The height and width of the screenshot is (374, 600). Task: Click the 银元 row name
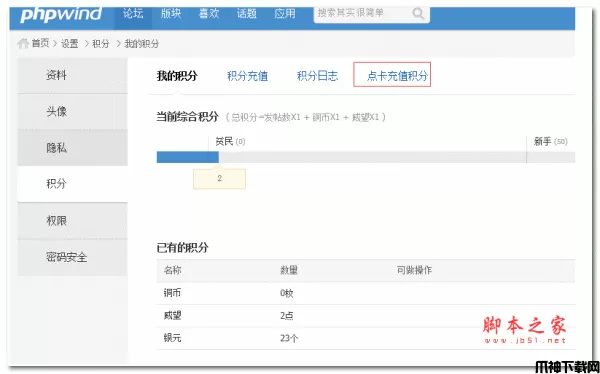click(x=173, y=338)
